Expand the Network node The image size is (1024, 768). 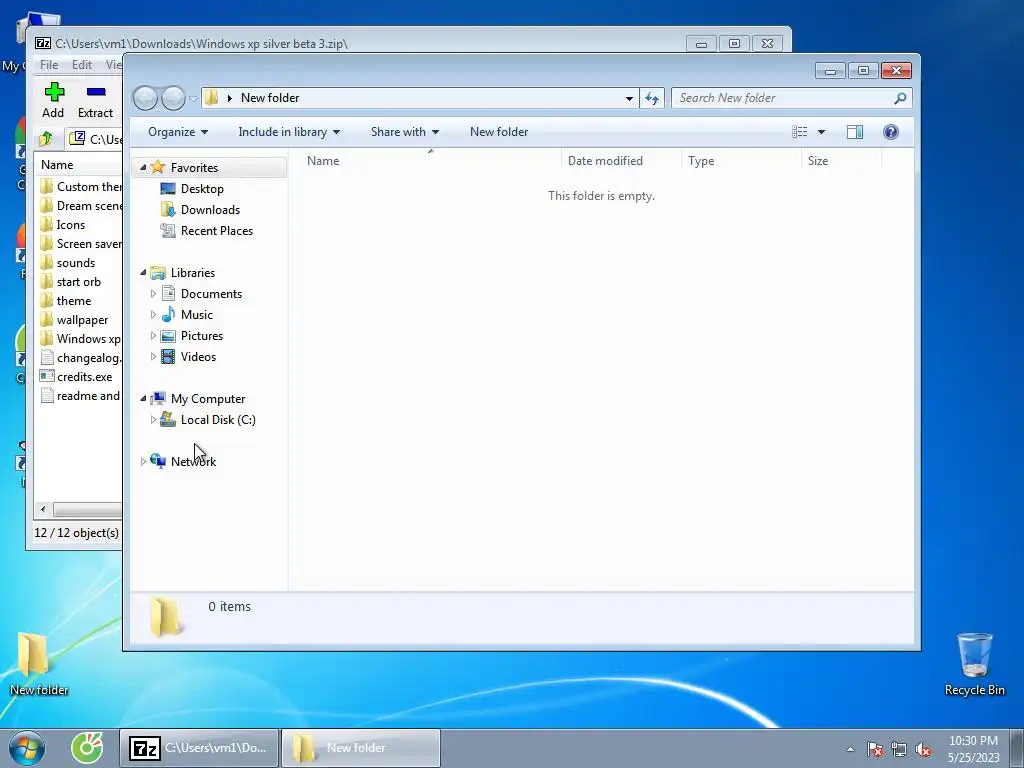tap(143, 462)
